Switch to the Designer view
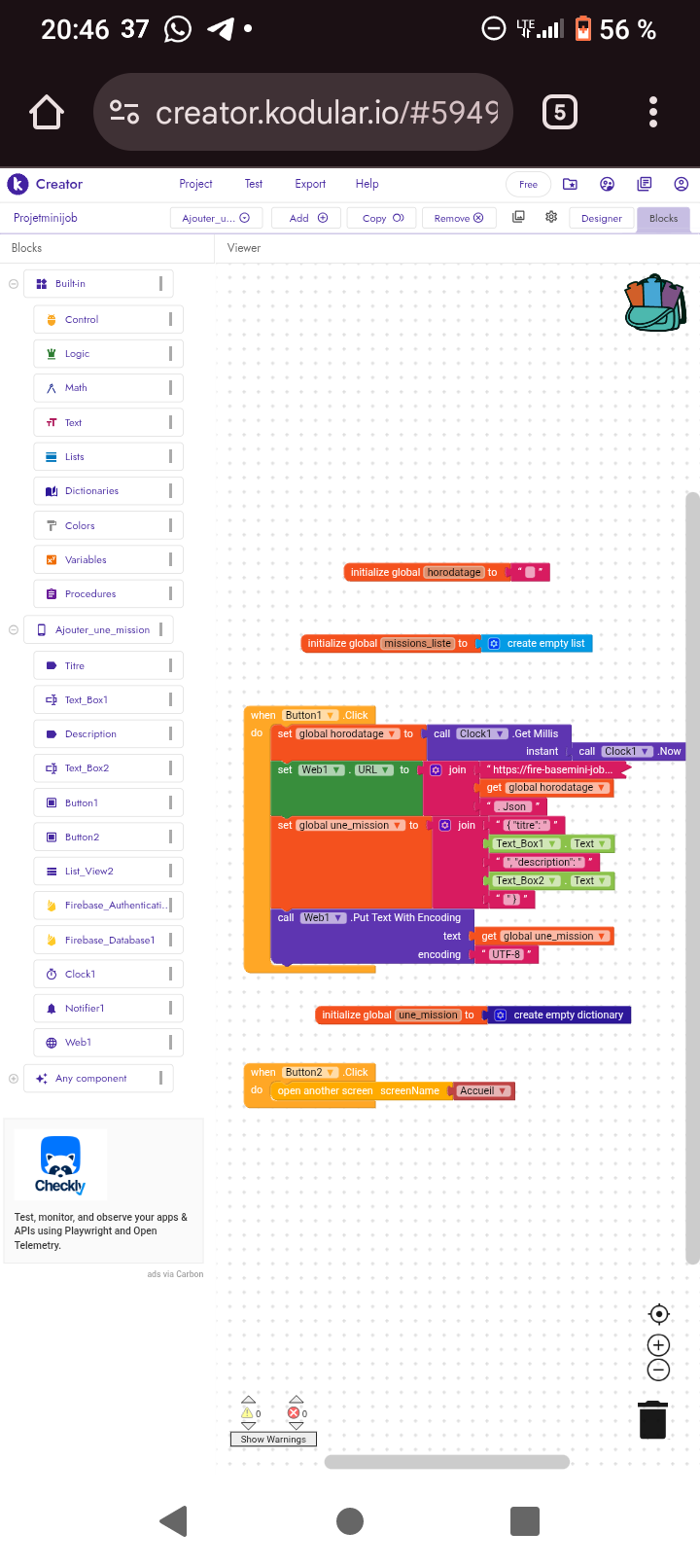Screen dimensions: 700x1568 [601, 219]
